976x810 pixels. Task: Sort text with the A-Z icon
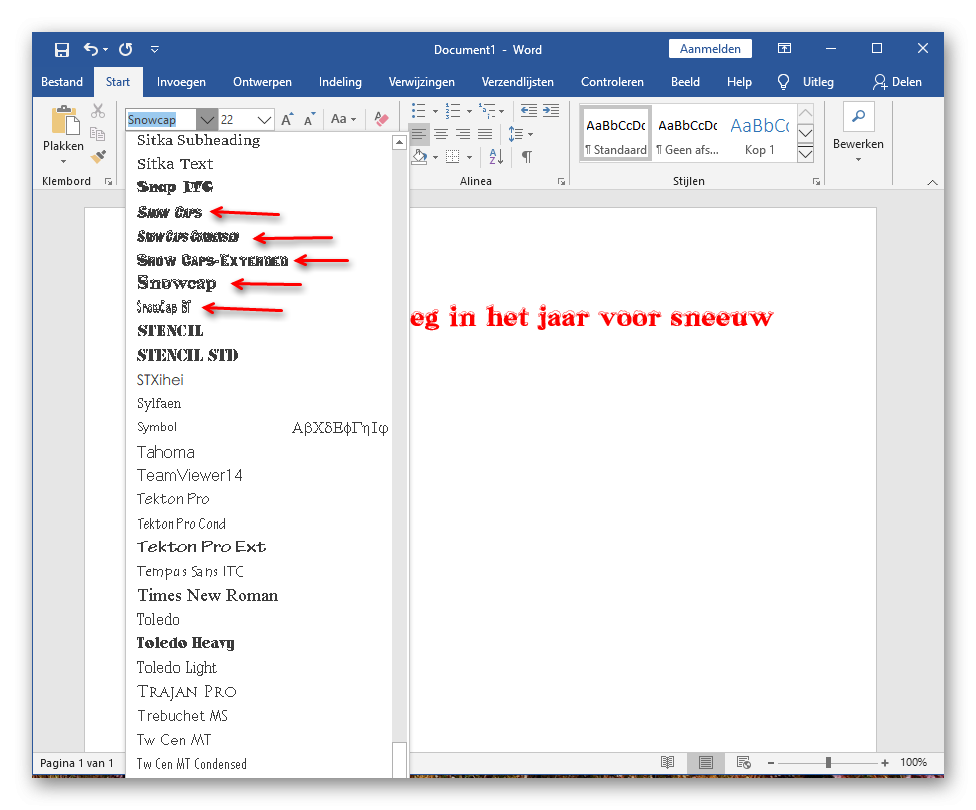(496, 156)
